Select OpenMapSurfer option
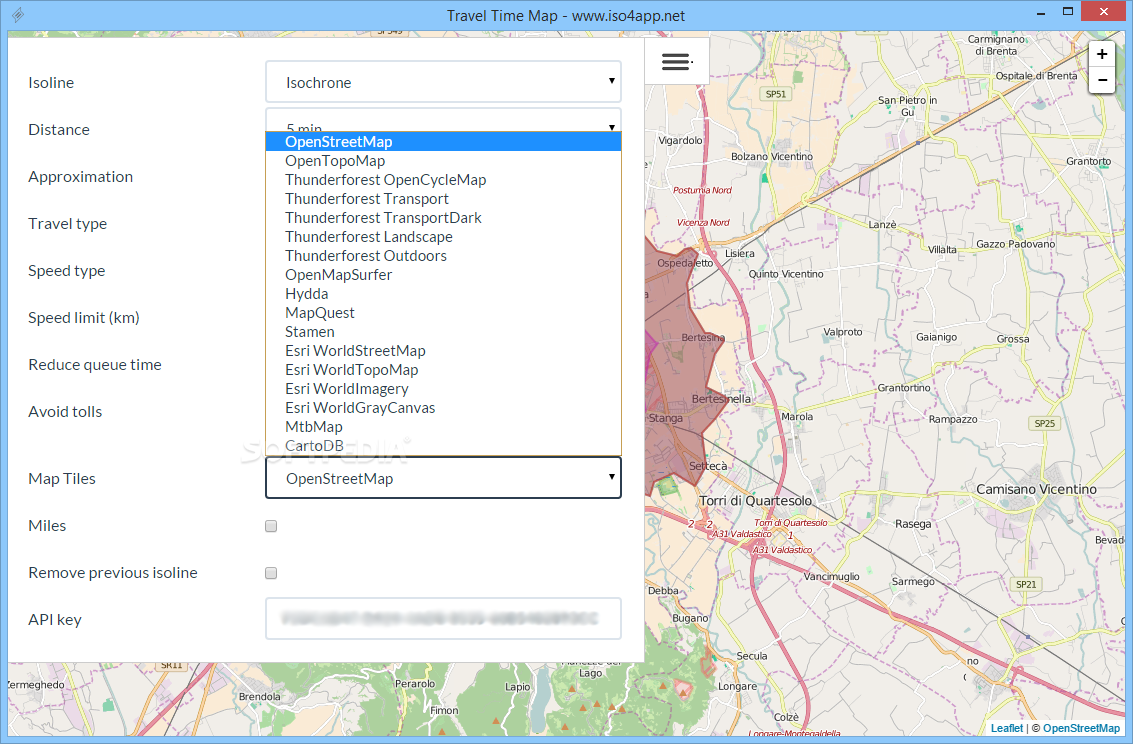 click(443, 275)
